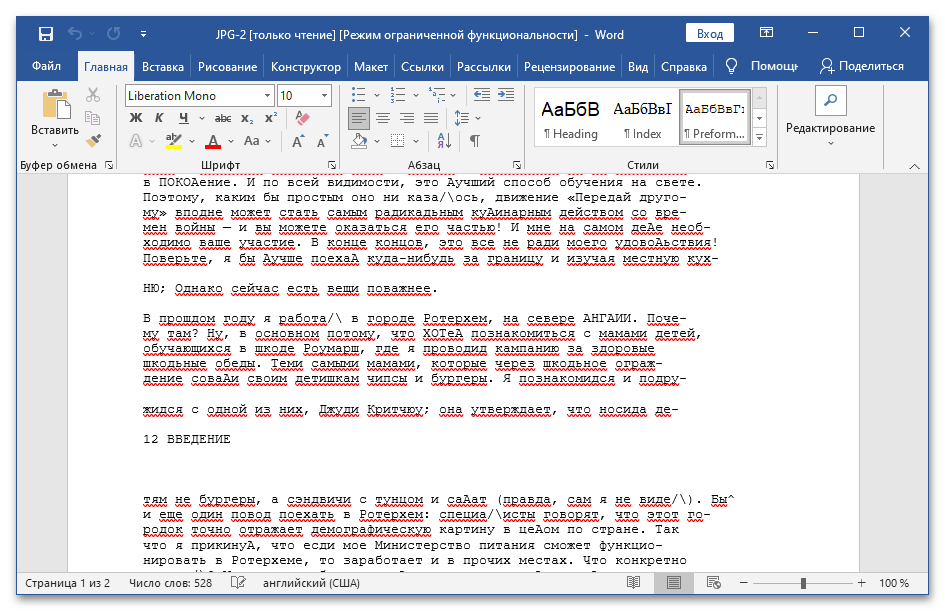
Task: Switch to the Макет tab
Action: [371, 67]
